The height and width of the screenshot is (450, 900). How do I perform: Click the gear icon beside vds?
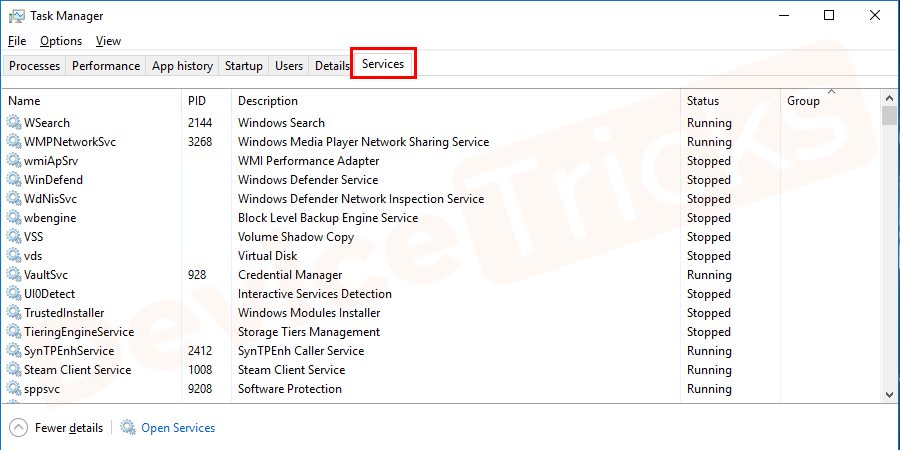pos(14,255)
